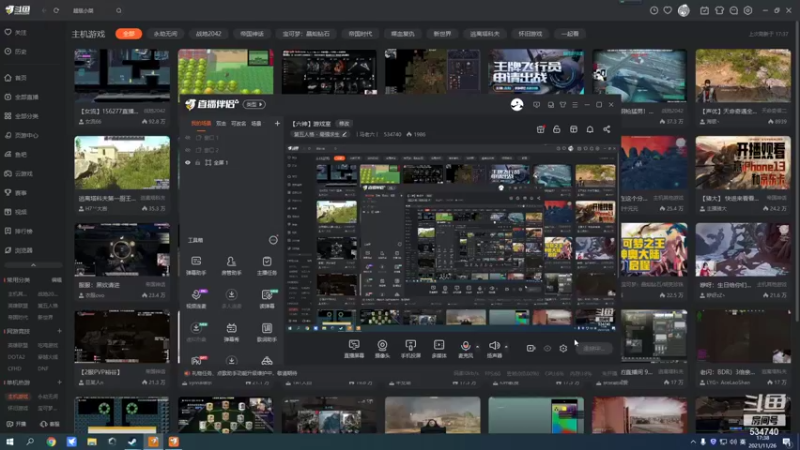Open the mode switch button beside 直播伴侣 logo

point(254,105)
